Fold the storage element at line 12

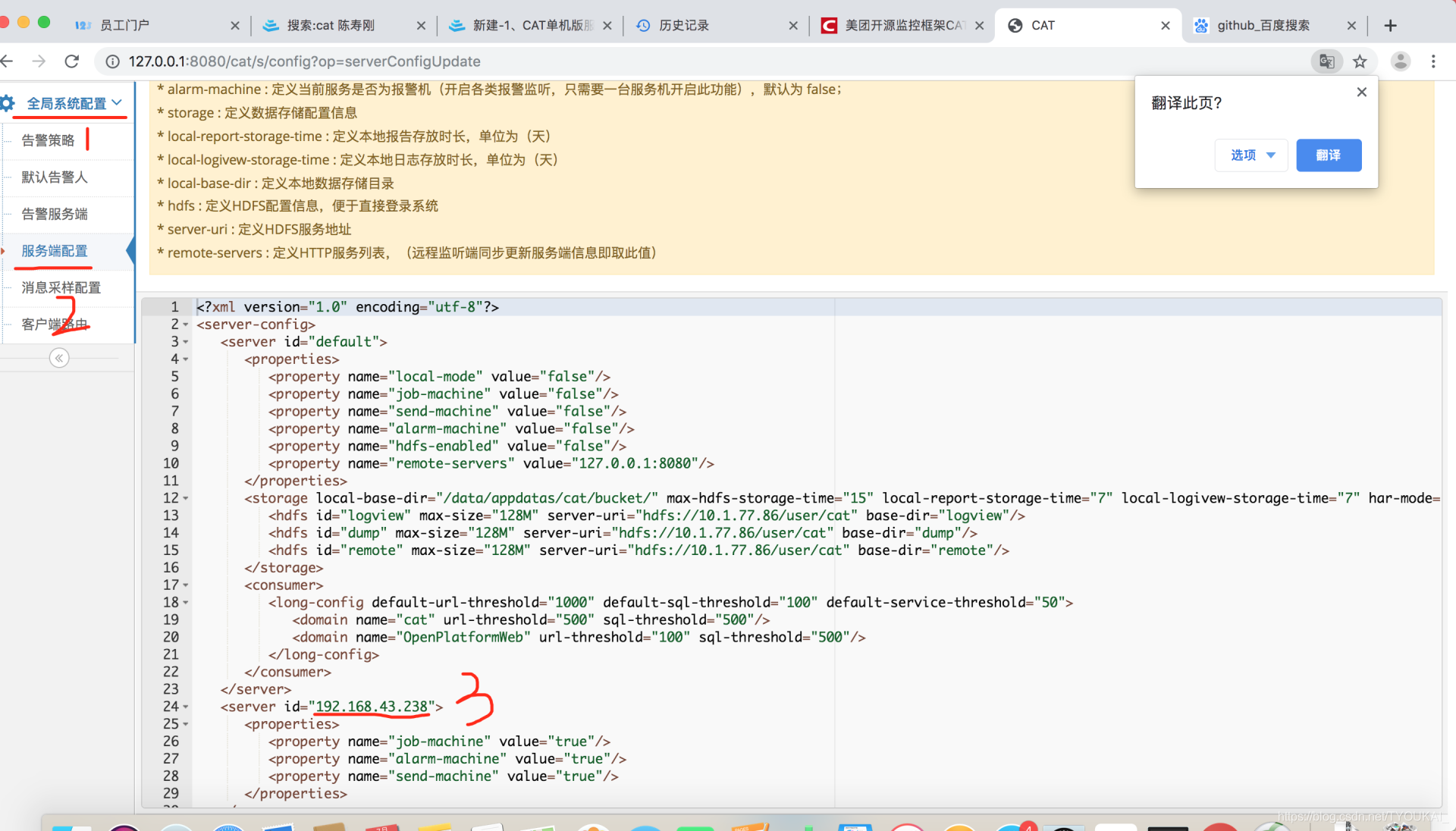(x=186, y=498)
